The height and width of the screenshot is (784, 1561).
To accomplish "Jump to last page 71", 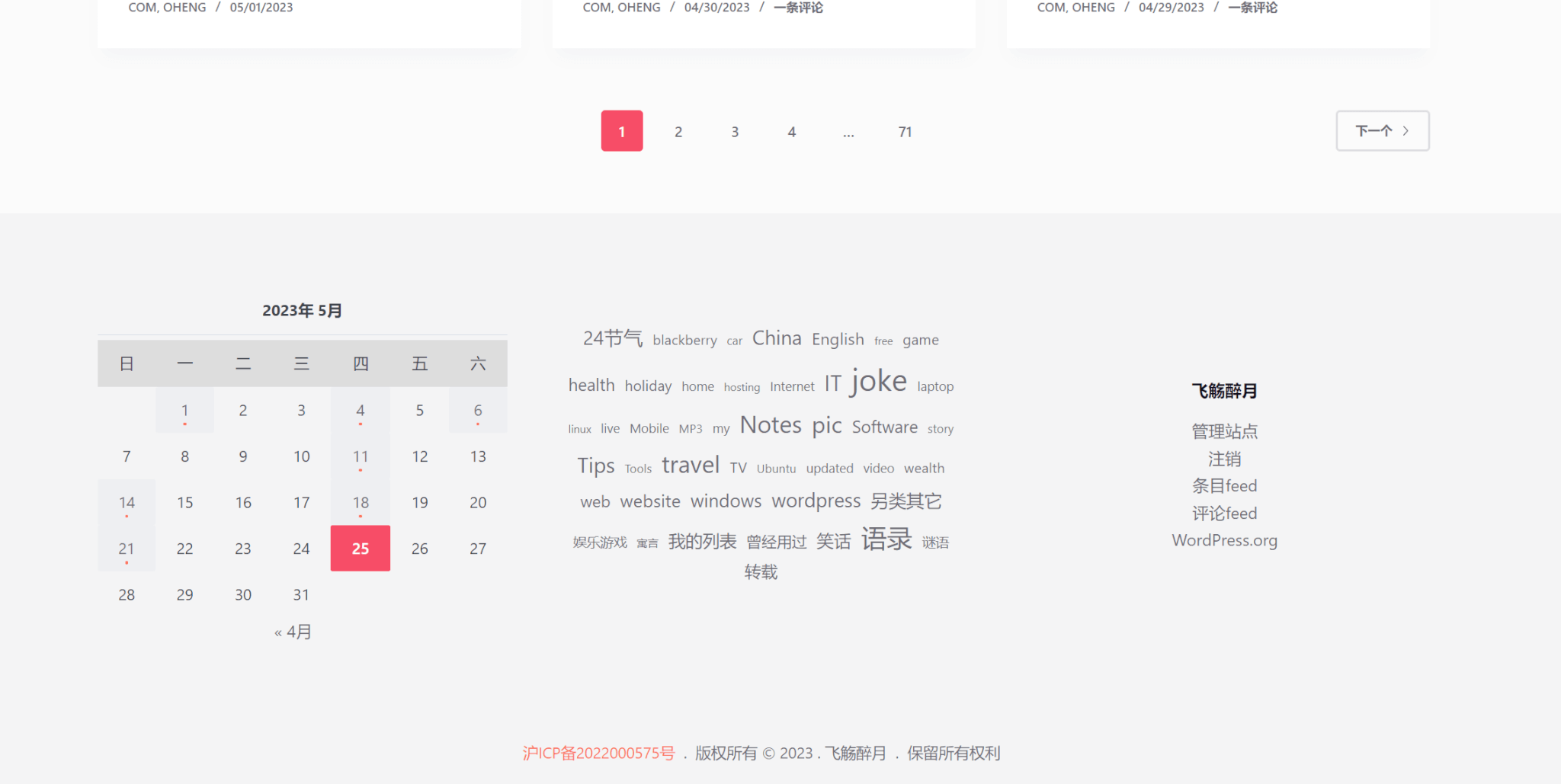I will point(905,132).
